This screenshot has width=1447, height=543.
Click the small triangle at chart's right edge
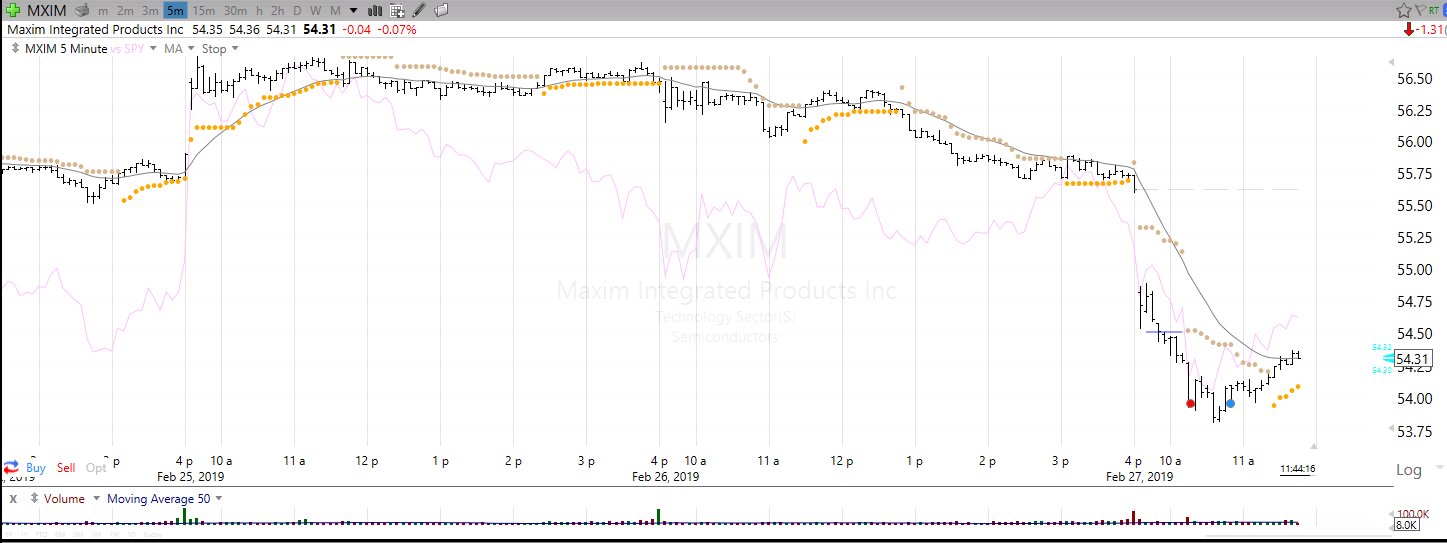tap(1314, 446)
